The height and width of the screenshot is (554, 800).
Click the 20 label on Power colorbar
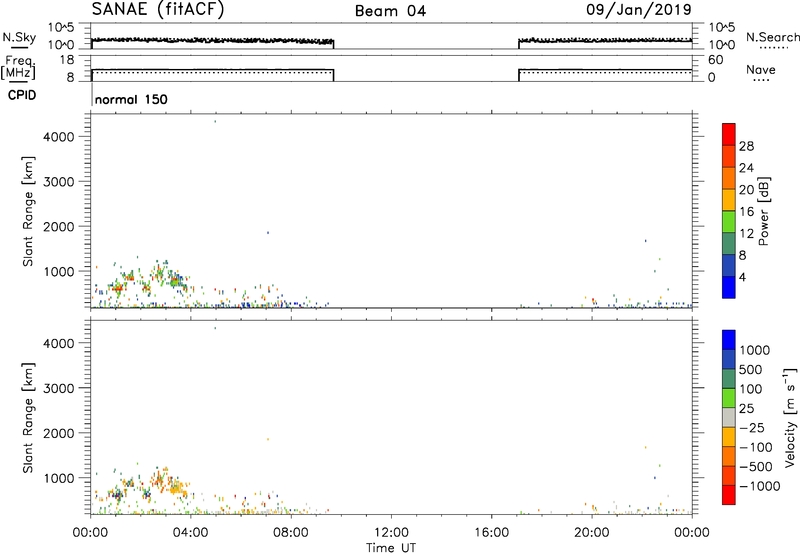746,190
